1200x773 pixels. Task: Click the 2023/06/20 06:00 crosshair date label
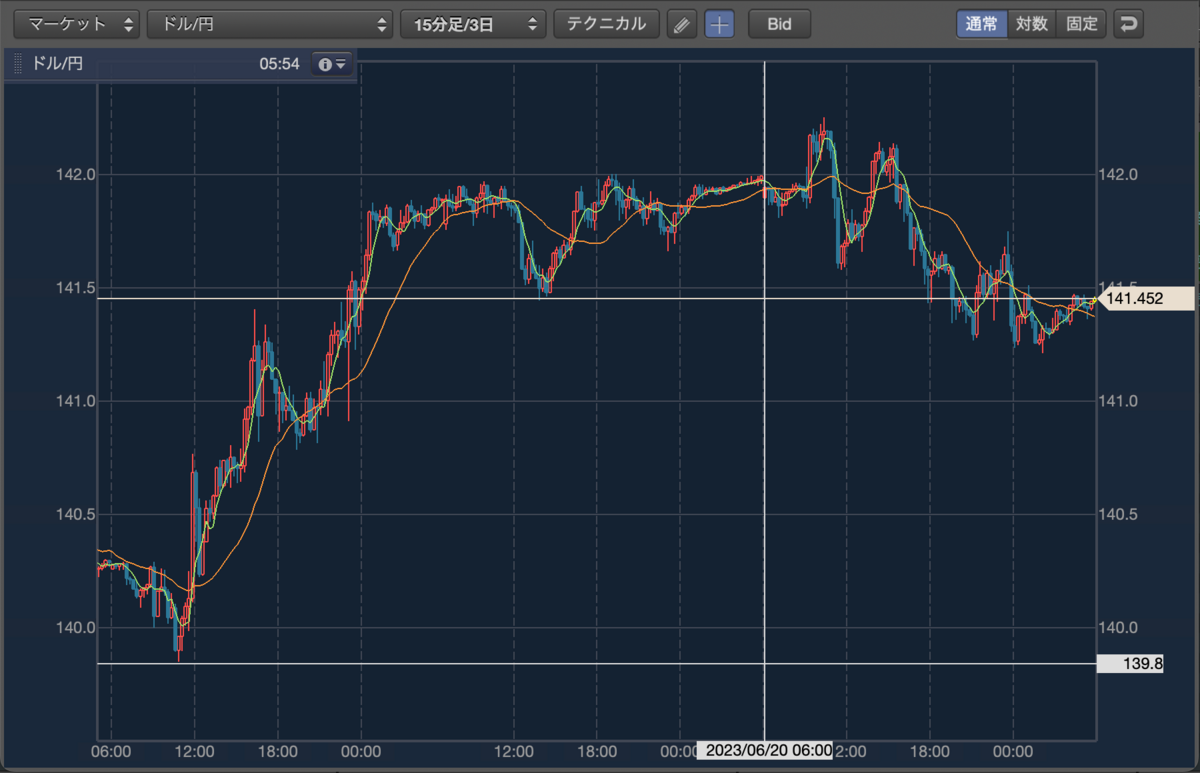(764, 750)
